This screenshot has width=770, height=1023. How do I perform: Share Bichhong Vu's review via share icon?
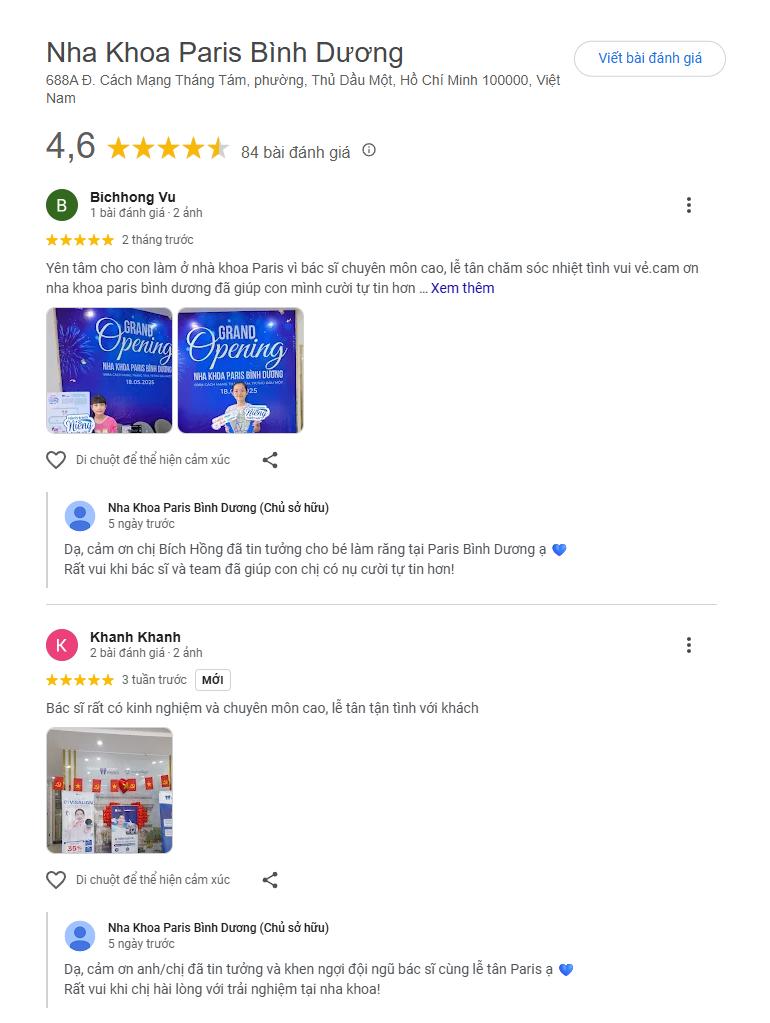tap(270, 460)
